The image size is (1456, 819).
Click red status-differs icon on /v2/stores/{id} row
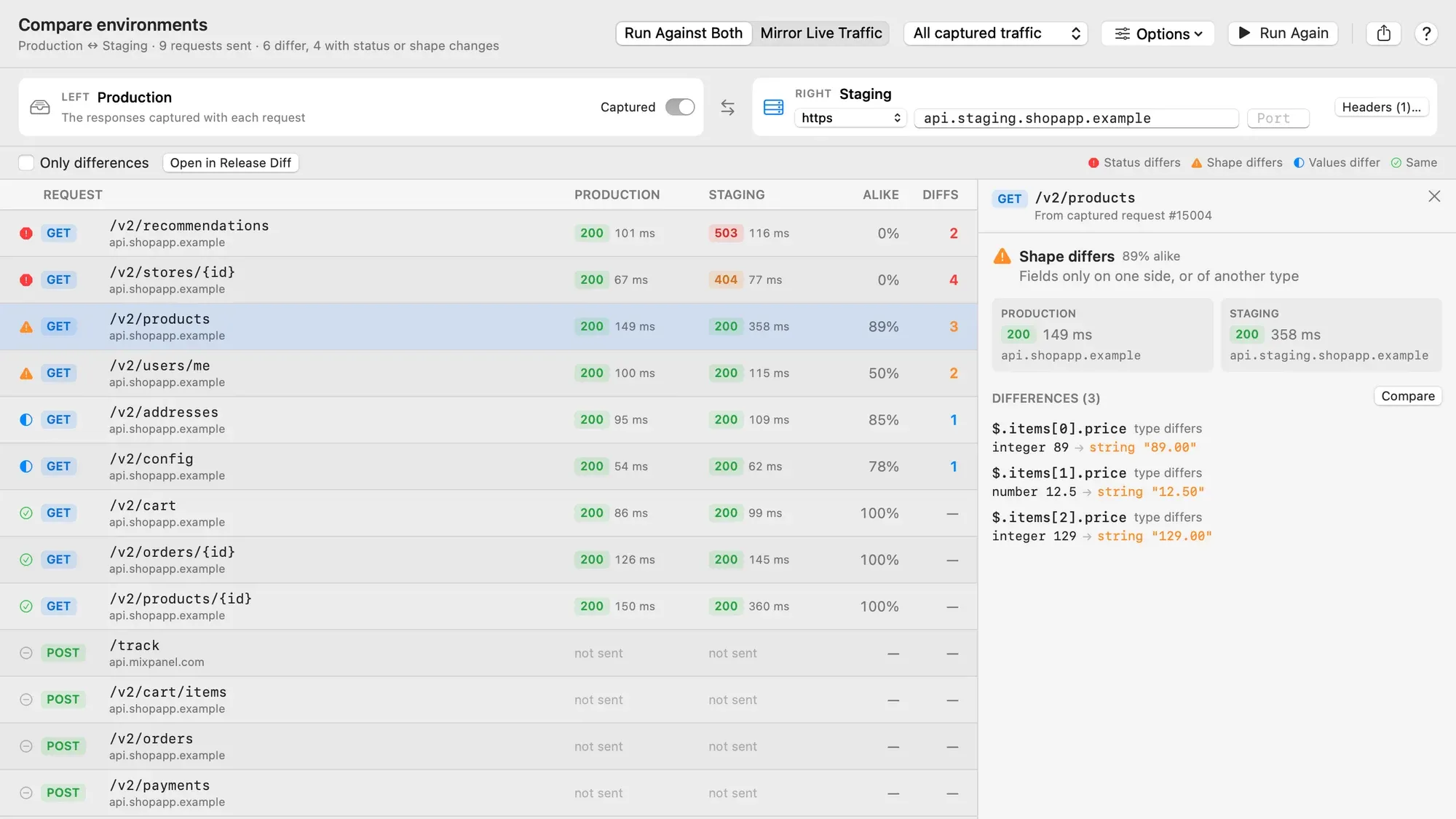[x=26, y=280]
